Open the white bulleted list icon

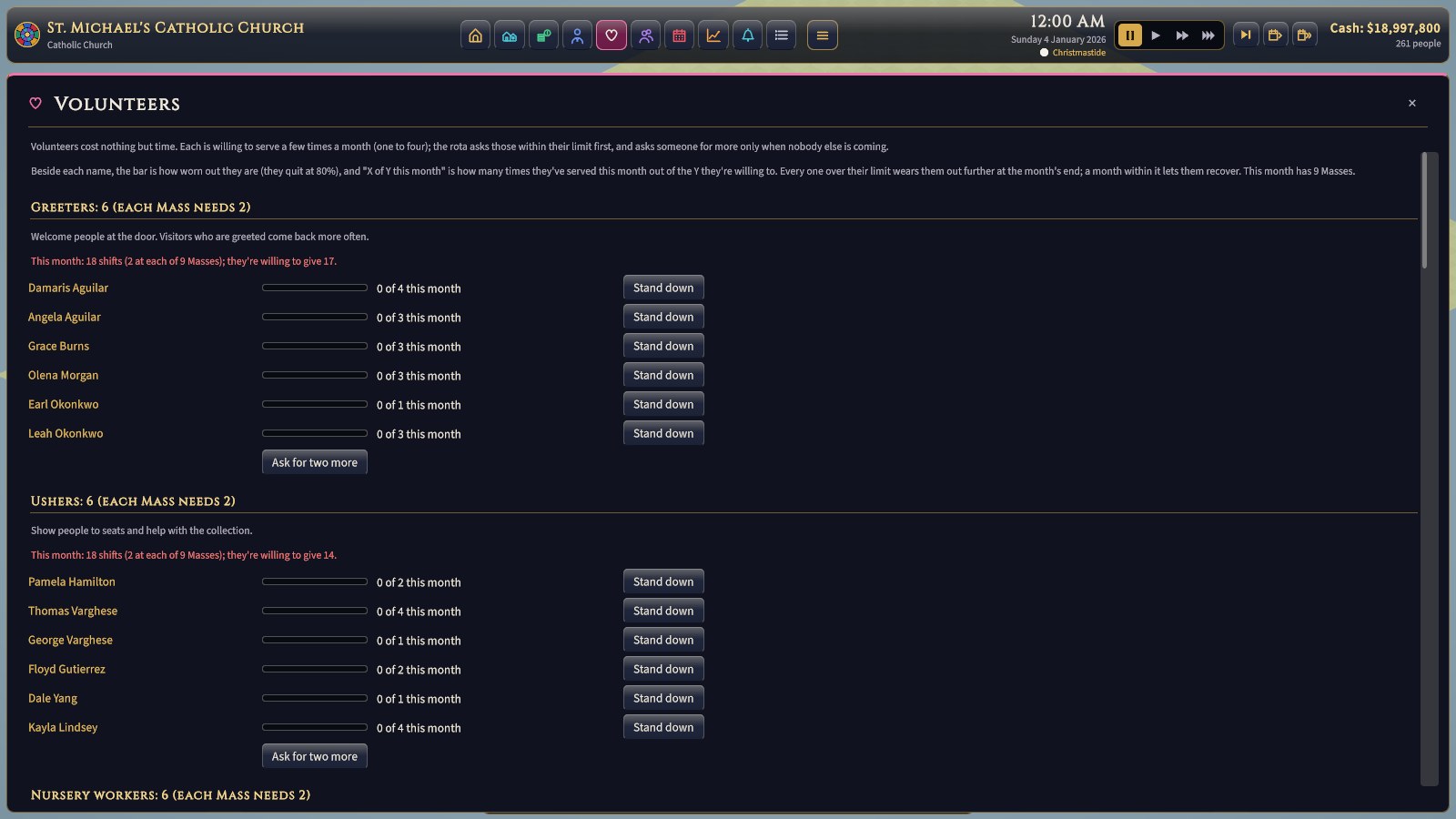coord(781,35)
